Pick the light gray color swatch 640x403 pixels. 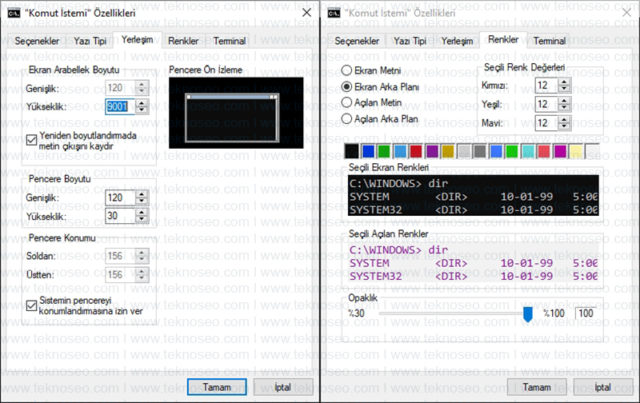click(x=464, y=151)
